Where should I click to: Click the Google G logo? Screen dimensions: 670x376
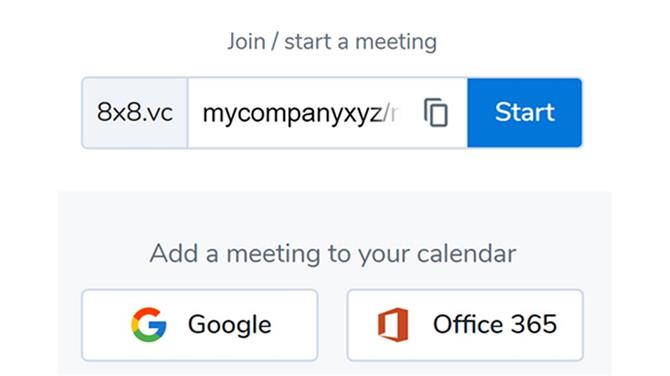[x=148, y=325]
